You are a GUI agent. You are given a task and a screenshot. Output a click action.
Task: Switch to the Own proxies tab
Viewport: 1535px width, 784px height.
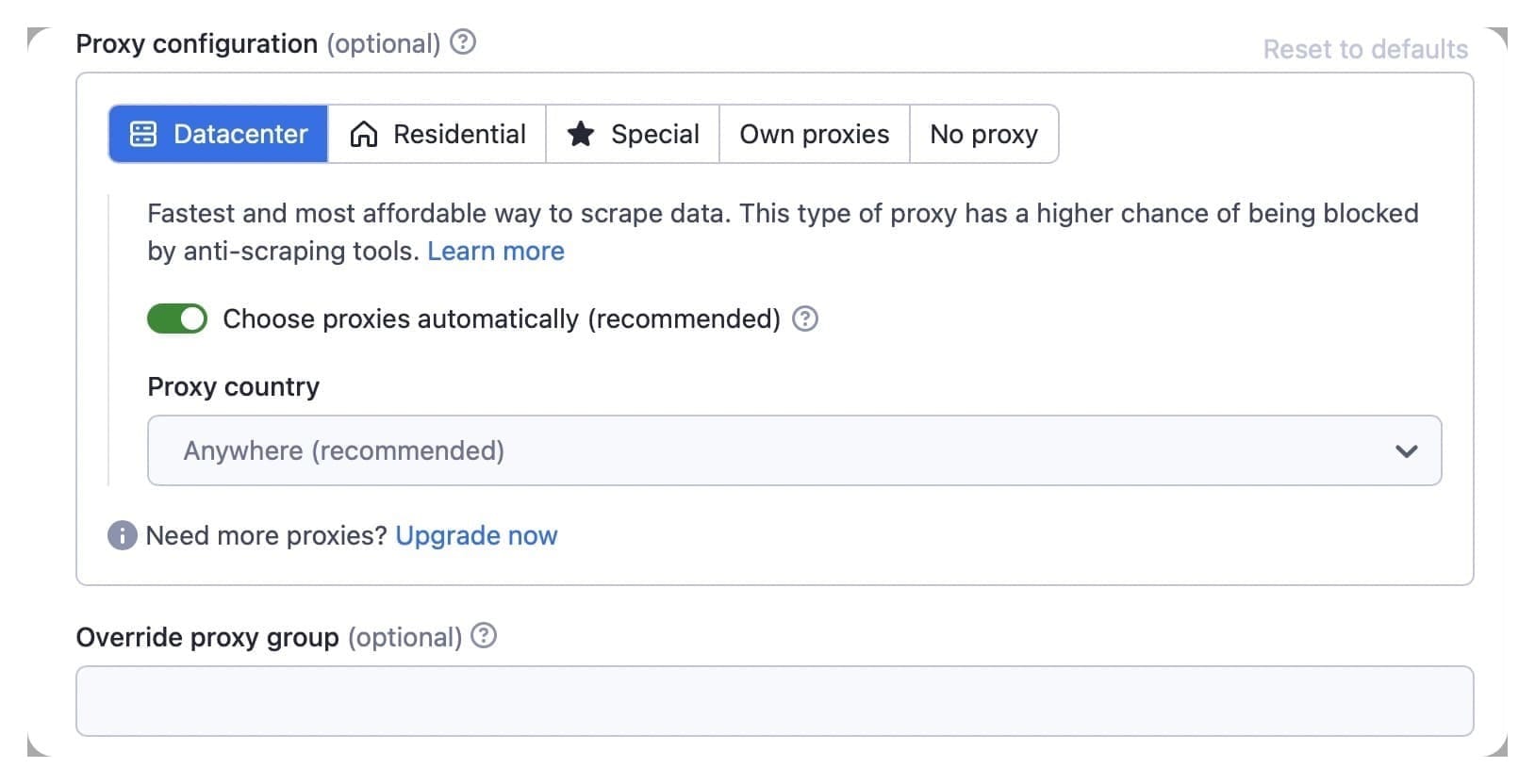tap(814, 134)
